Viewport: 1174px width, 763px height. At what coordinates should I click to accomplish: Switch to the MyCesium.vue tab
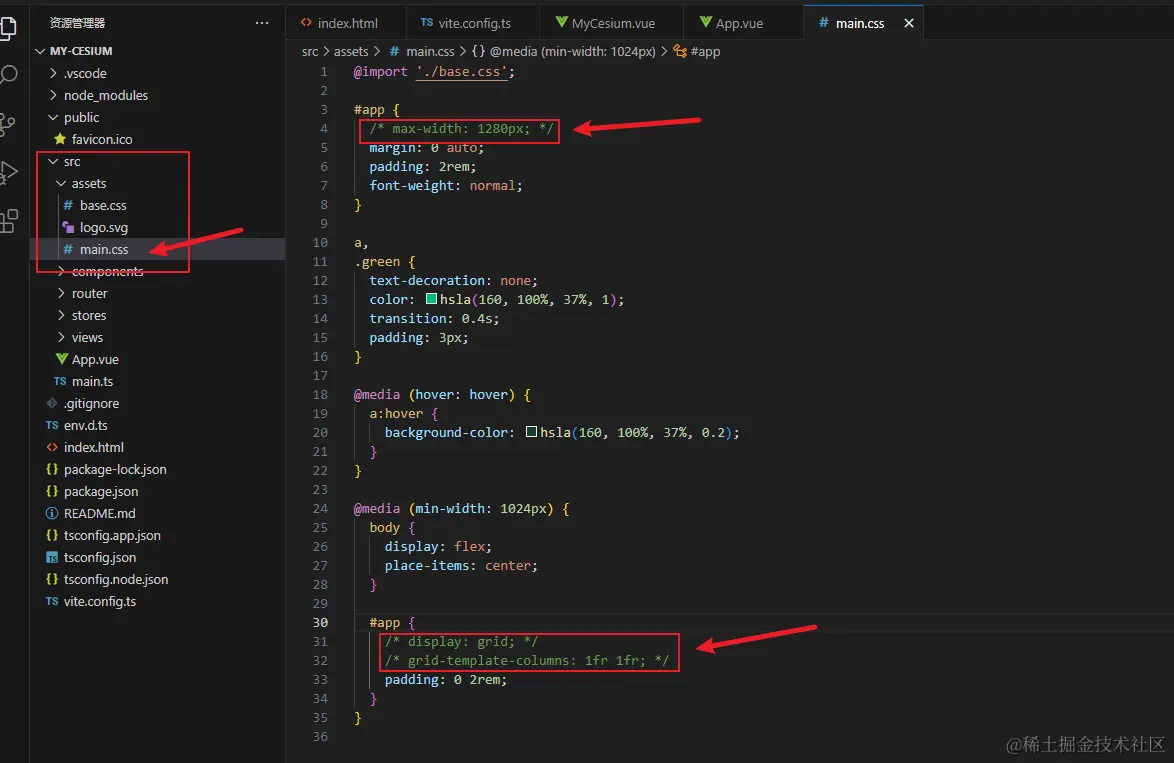click(x=612, y=23)
